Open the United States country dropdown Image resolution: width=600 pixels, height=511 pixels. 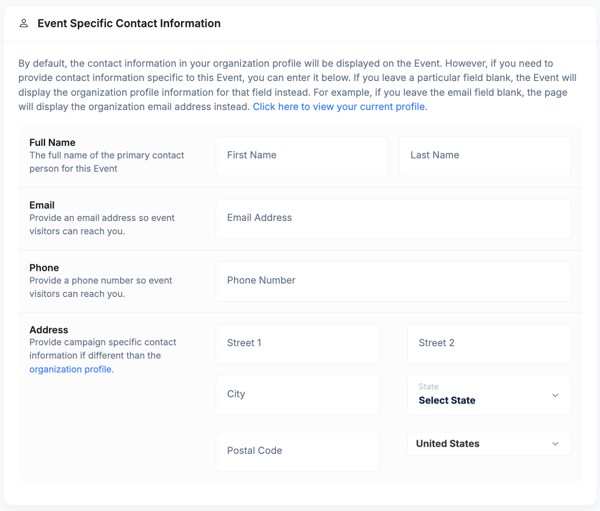click(488, 444)
